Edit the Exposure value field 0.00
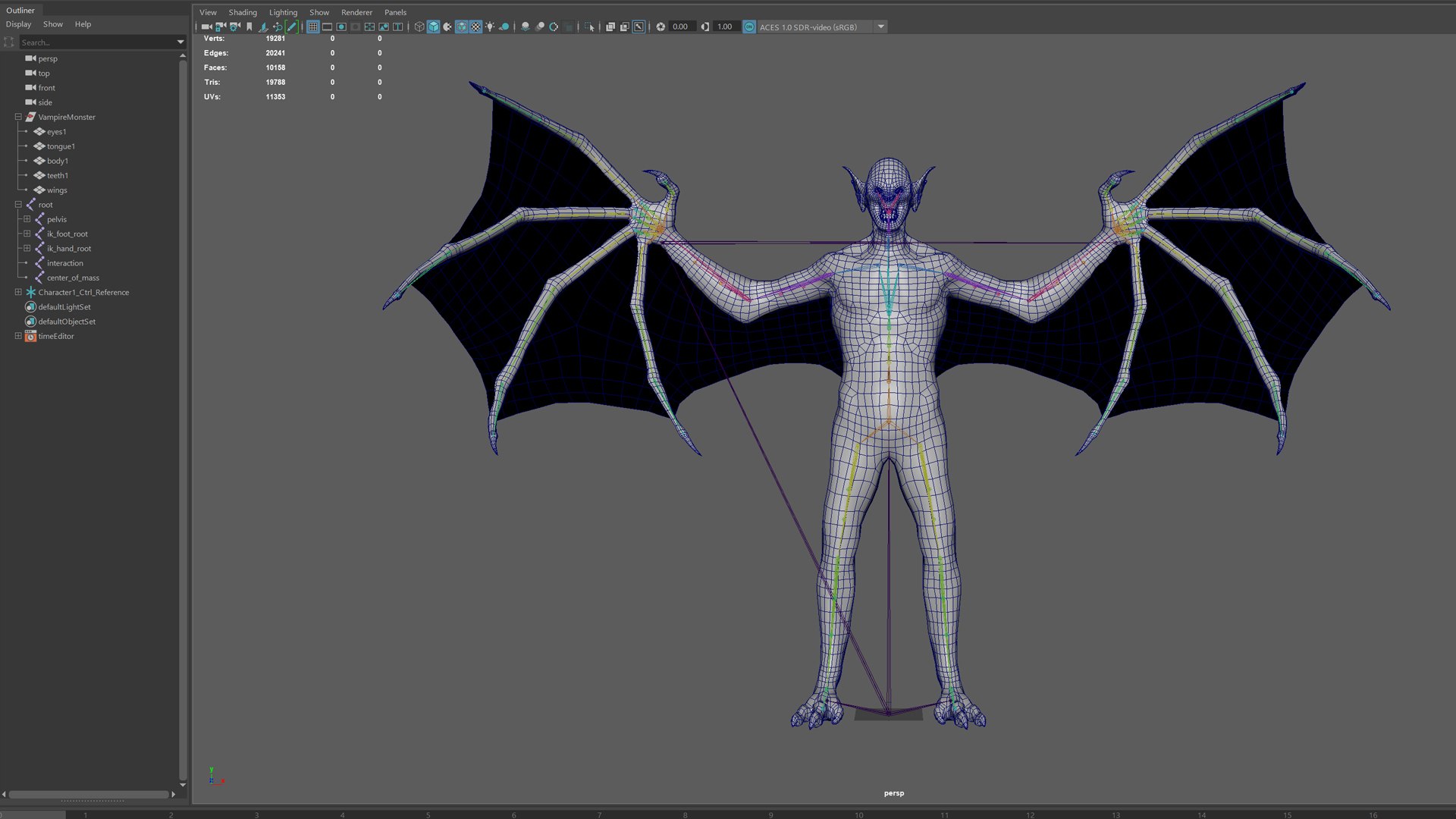This screenshot has height=819, width=1456. (682, 27)
